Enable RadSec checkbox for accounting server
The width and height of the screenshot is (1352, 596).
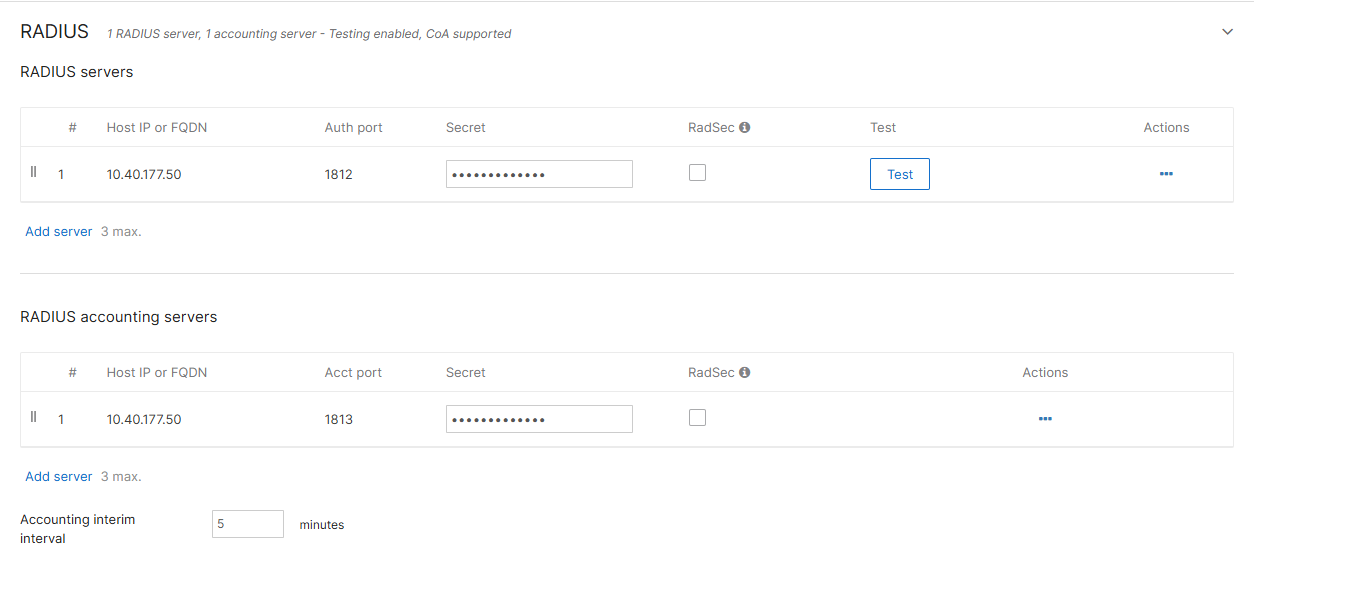click(698, 417)
